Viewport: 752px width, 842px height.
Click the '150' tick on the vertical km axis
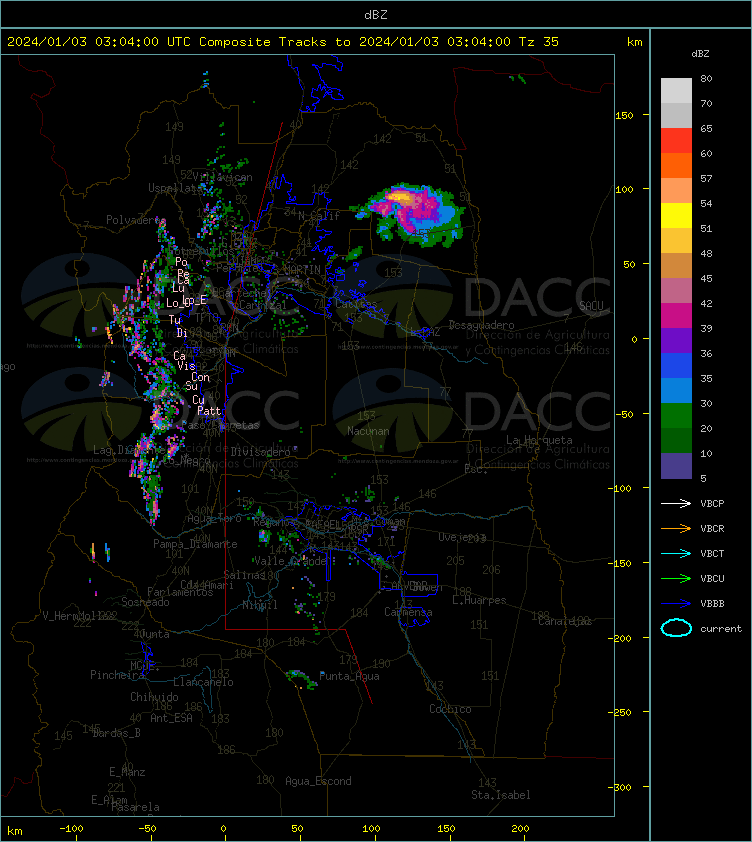click(x=624, y=115)
